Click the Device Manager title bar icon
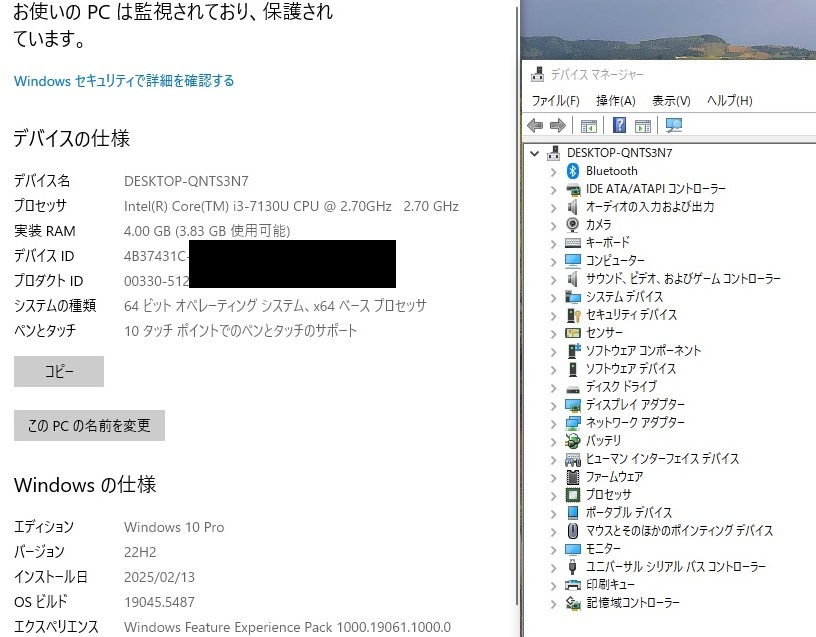The width and height of the screenshot is (816, 637). coord(537,74)
